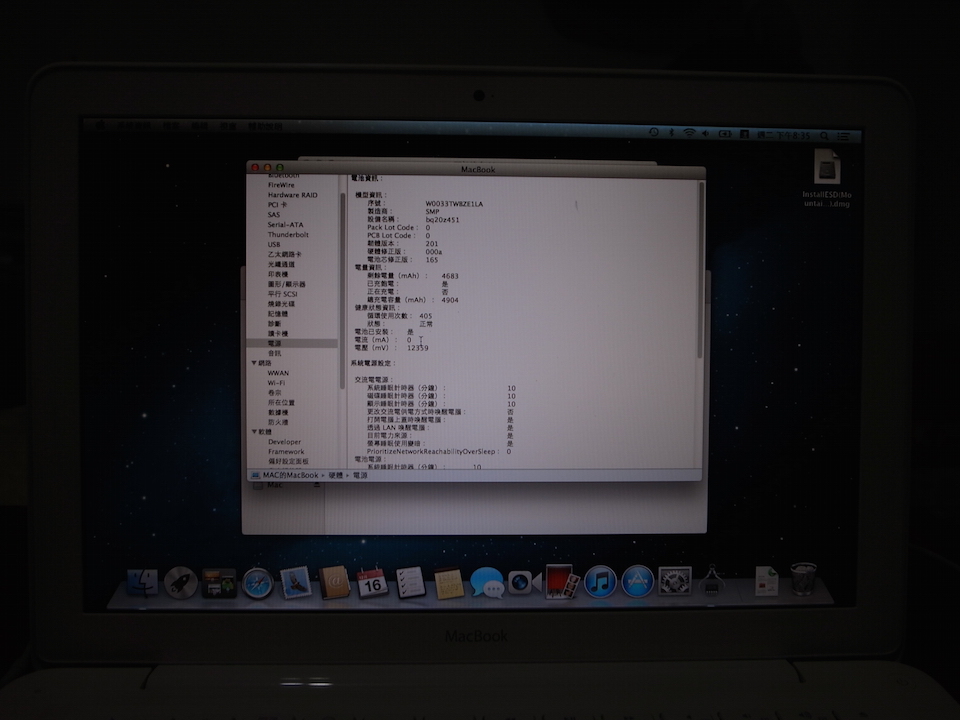Screen dimensions: 960x720
Task: Select USB in the sidebar
Action: [x=274, y=244]
